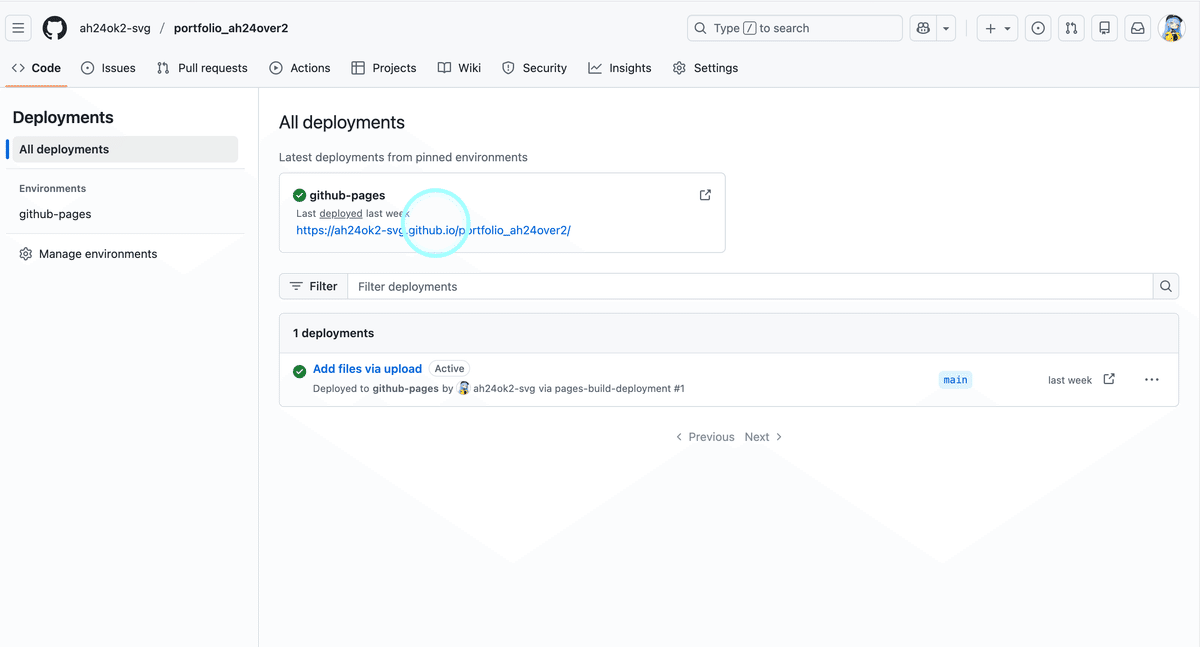Click the Filter deployments text field

coord(750,286)
